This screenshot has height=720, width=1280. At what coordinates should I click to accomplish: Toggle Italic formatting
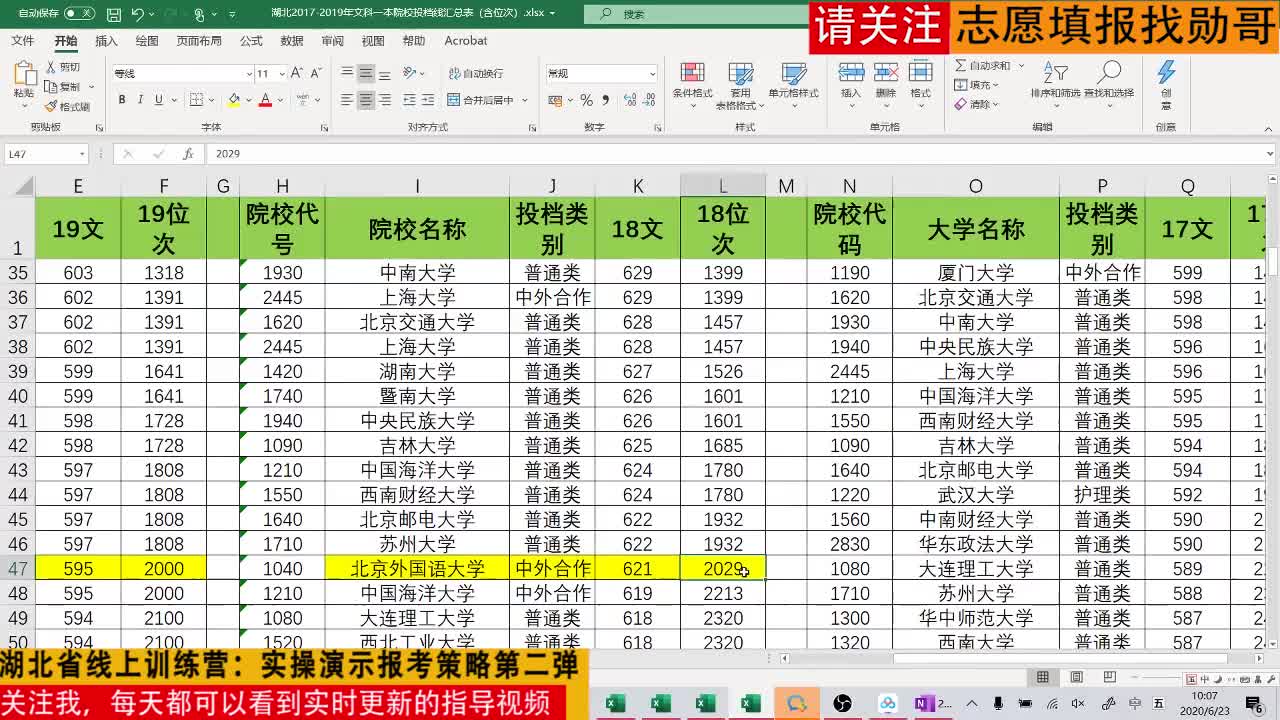click(x=140, y=100)
